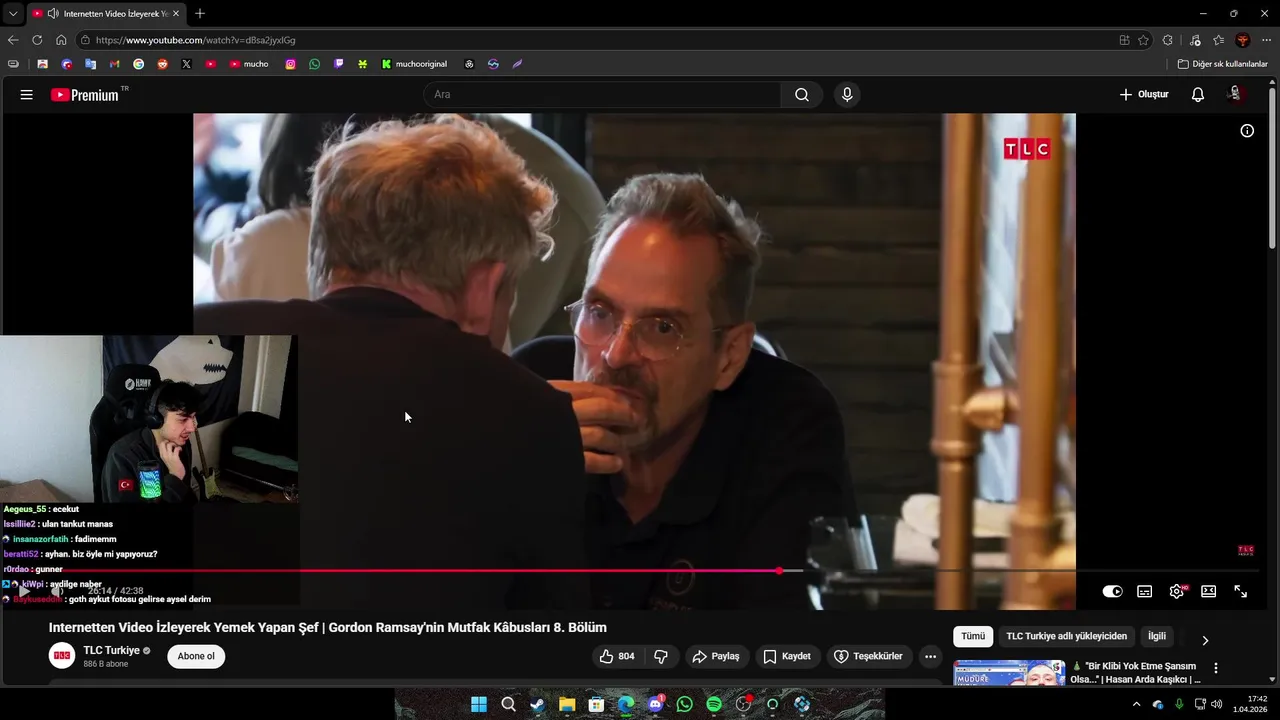Save video with Kaydet button
Viewport: 1280px width, 720px height.
pos(787,657)
